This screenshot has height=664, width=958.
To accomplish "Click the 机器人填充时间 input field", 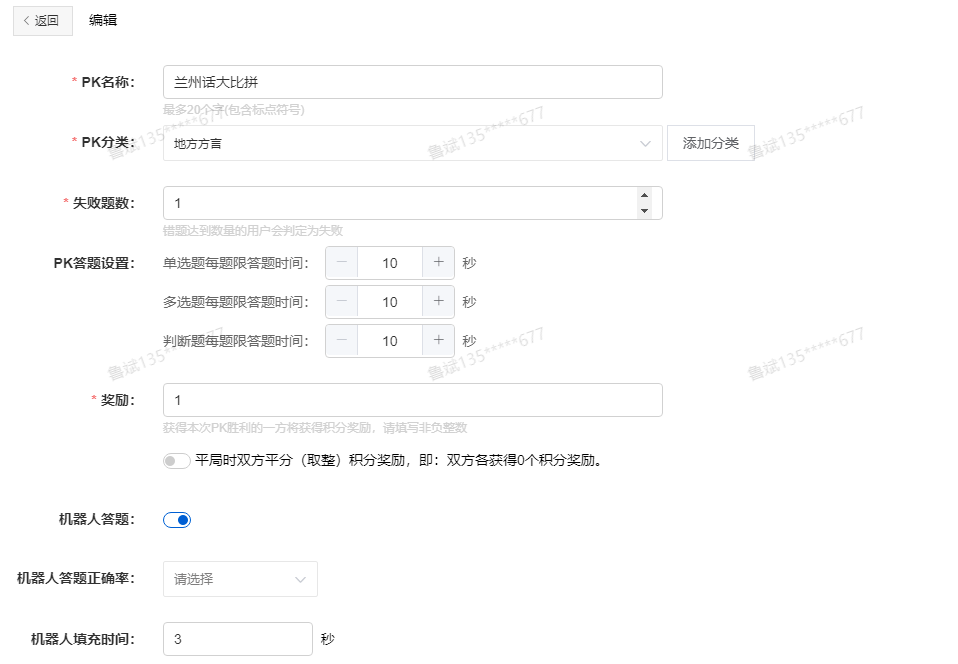I will (238, 639).
